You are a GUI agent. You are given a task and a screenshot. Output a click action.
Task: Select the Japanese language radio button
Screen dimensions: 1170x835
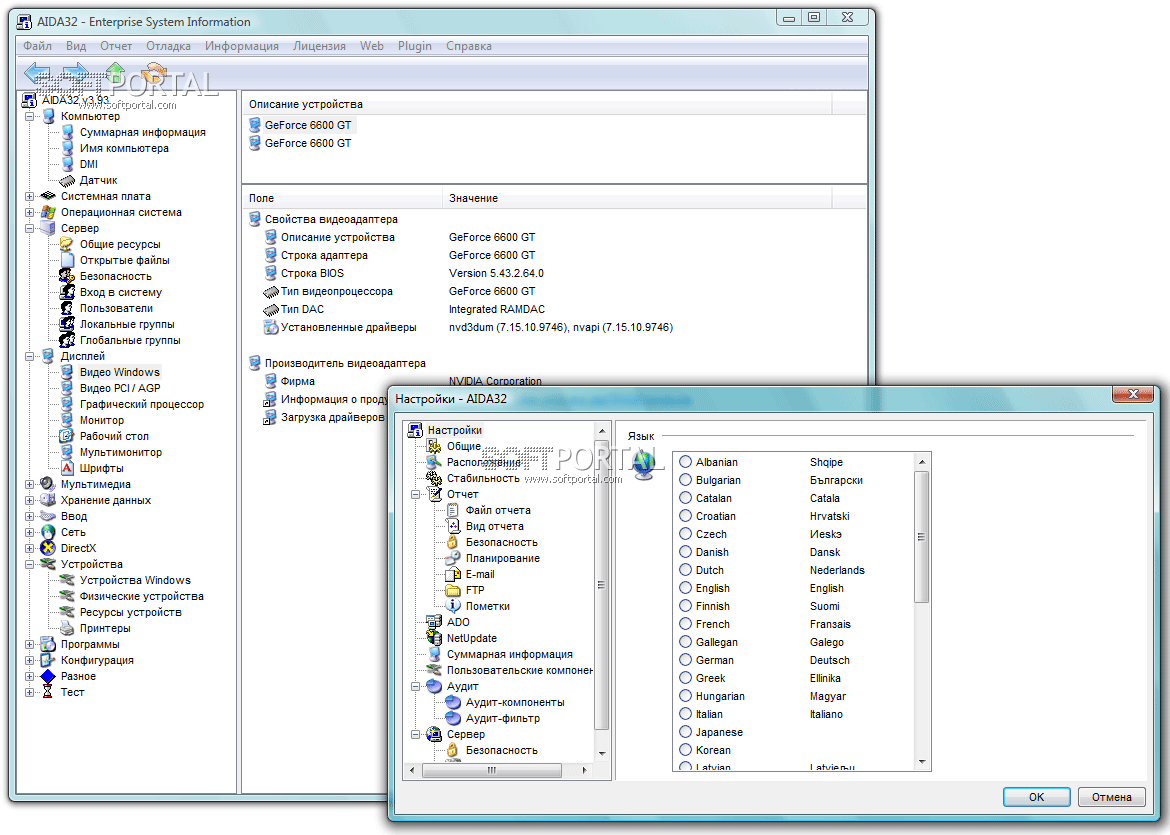pyautogui.click(x=686, y=732)
